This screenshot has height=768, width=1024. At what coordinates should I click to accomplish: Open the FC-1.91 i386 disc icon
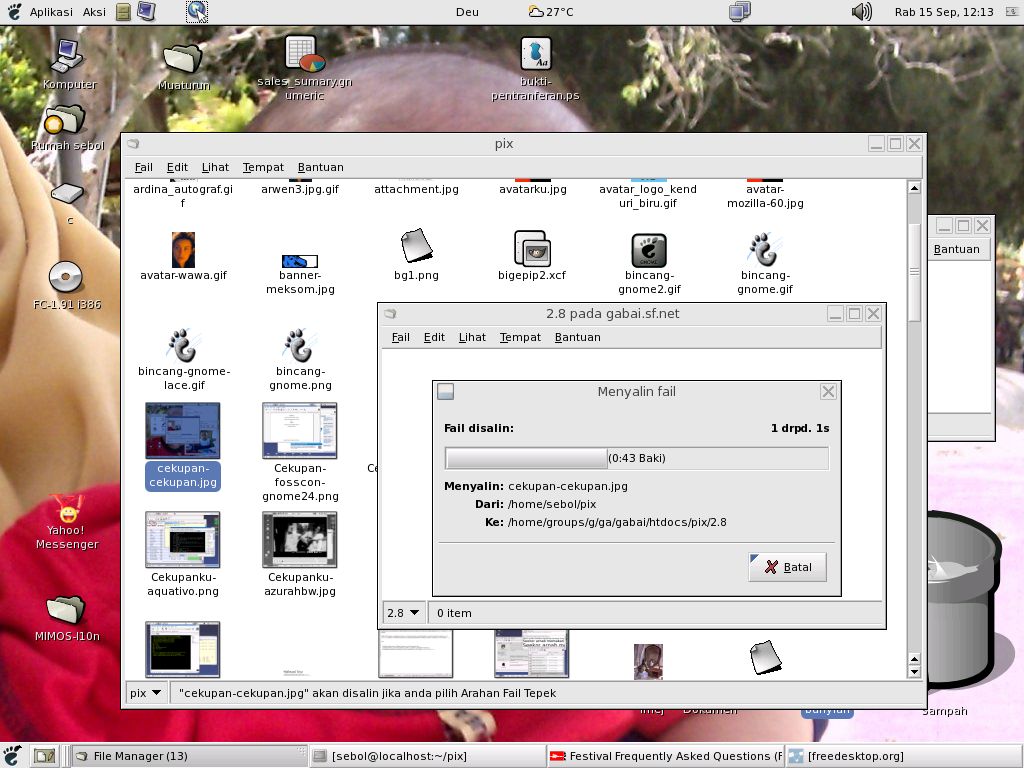point(65,276)
